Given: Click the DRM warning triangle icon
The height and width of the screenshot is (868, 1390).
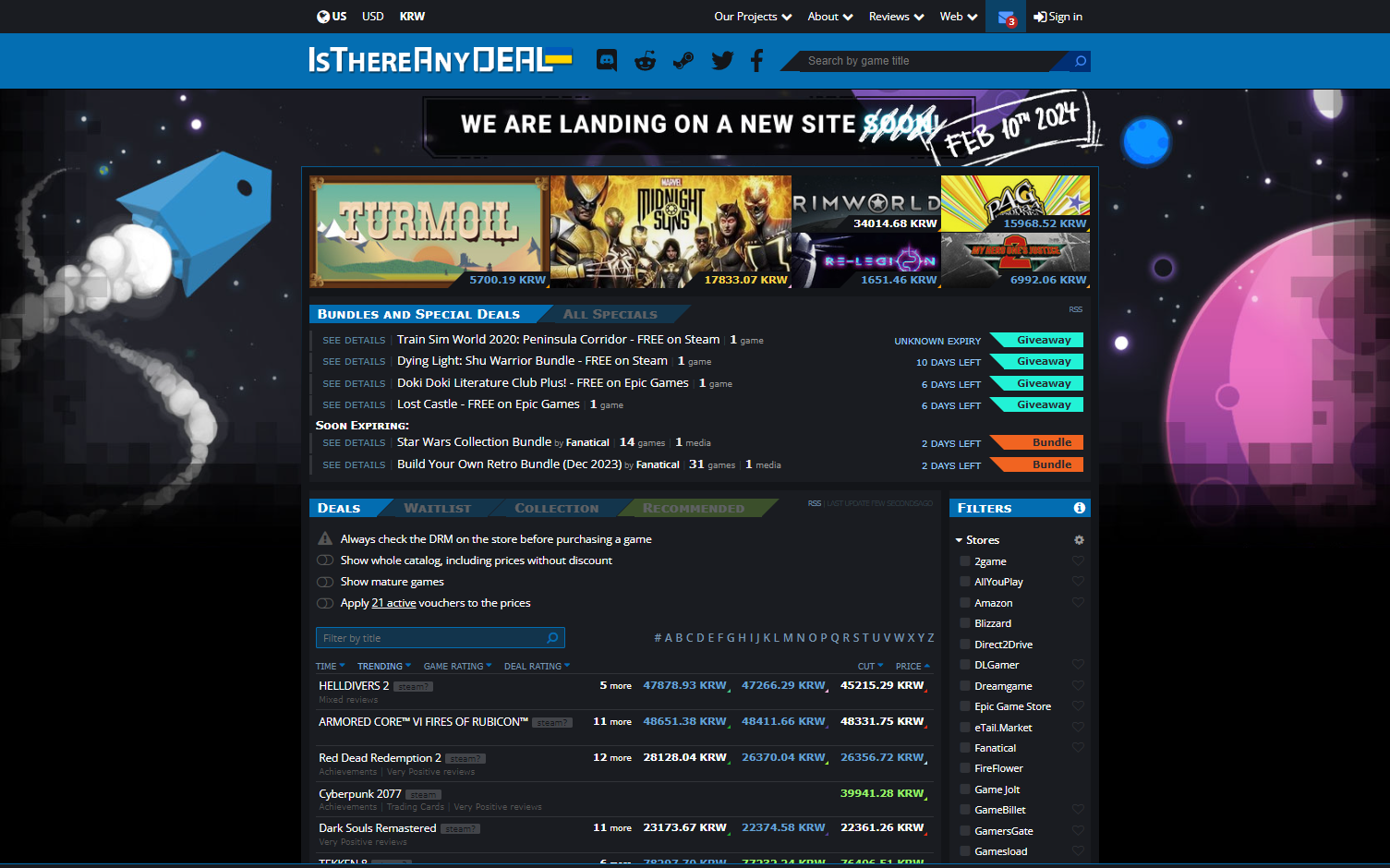Looking at the screenshot, I should [x=325, y=538].
